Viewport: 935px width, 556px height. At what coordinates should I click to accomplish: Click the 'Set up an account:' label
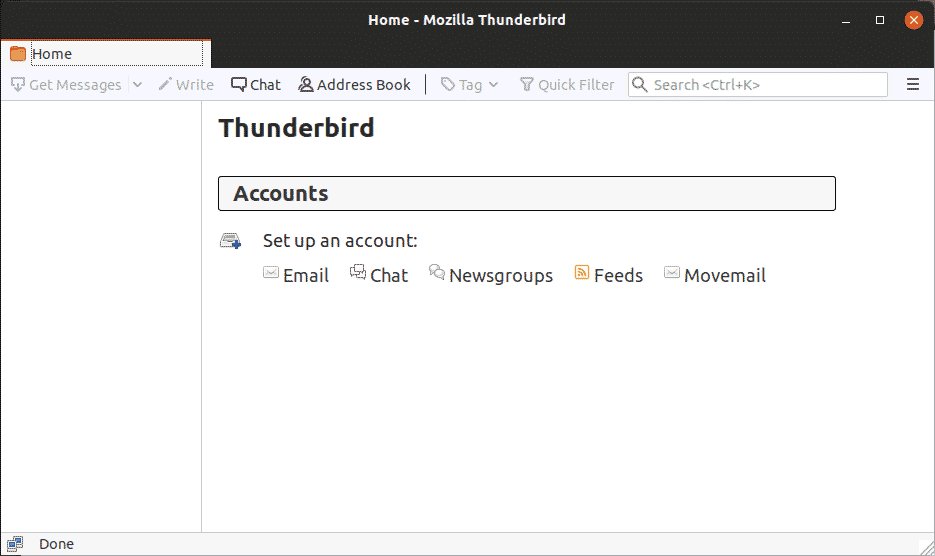click(340, 240)
